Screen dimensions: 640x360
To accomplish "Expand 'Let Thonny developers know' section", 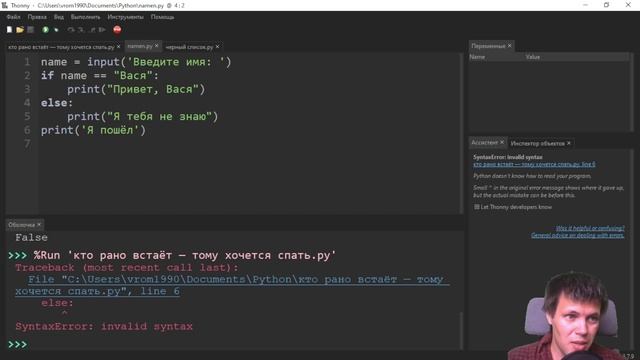I will point(513,207).
